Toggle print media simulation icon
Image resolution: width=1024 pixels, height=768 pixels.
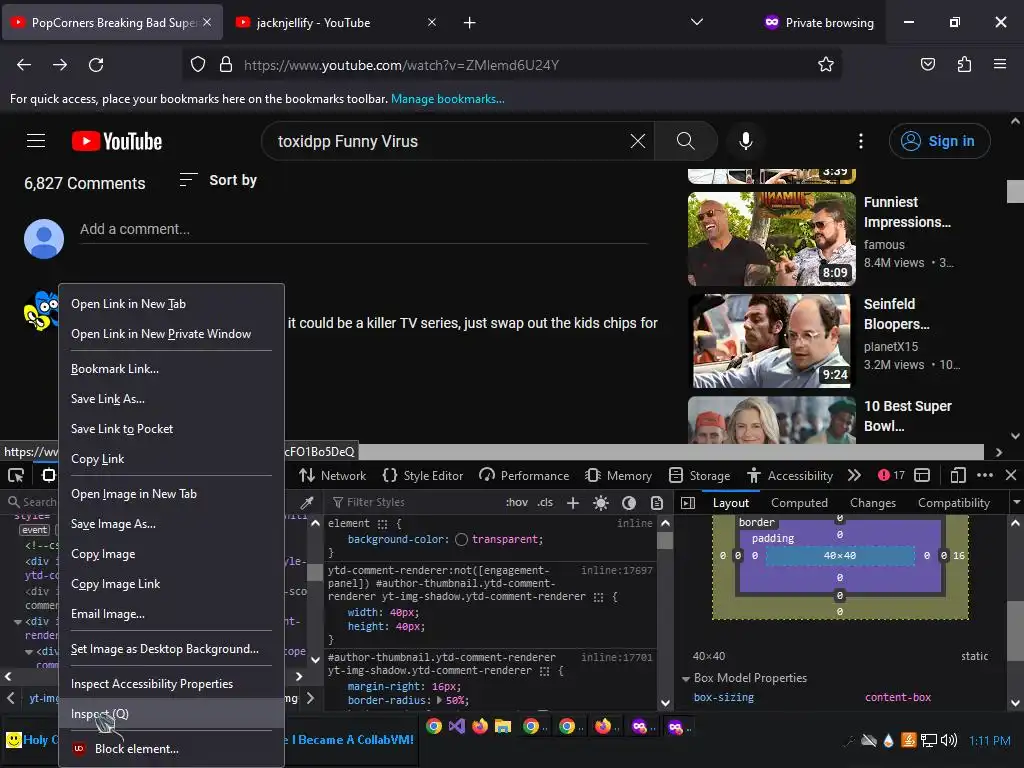click(x=656, y=502)
